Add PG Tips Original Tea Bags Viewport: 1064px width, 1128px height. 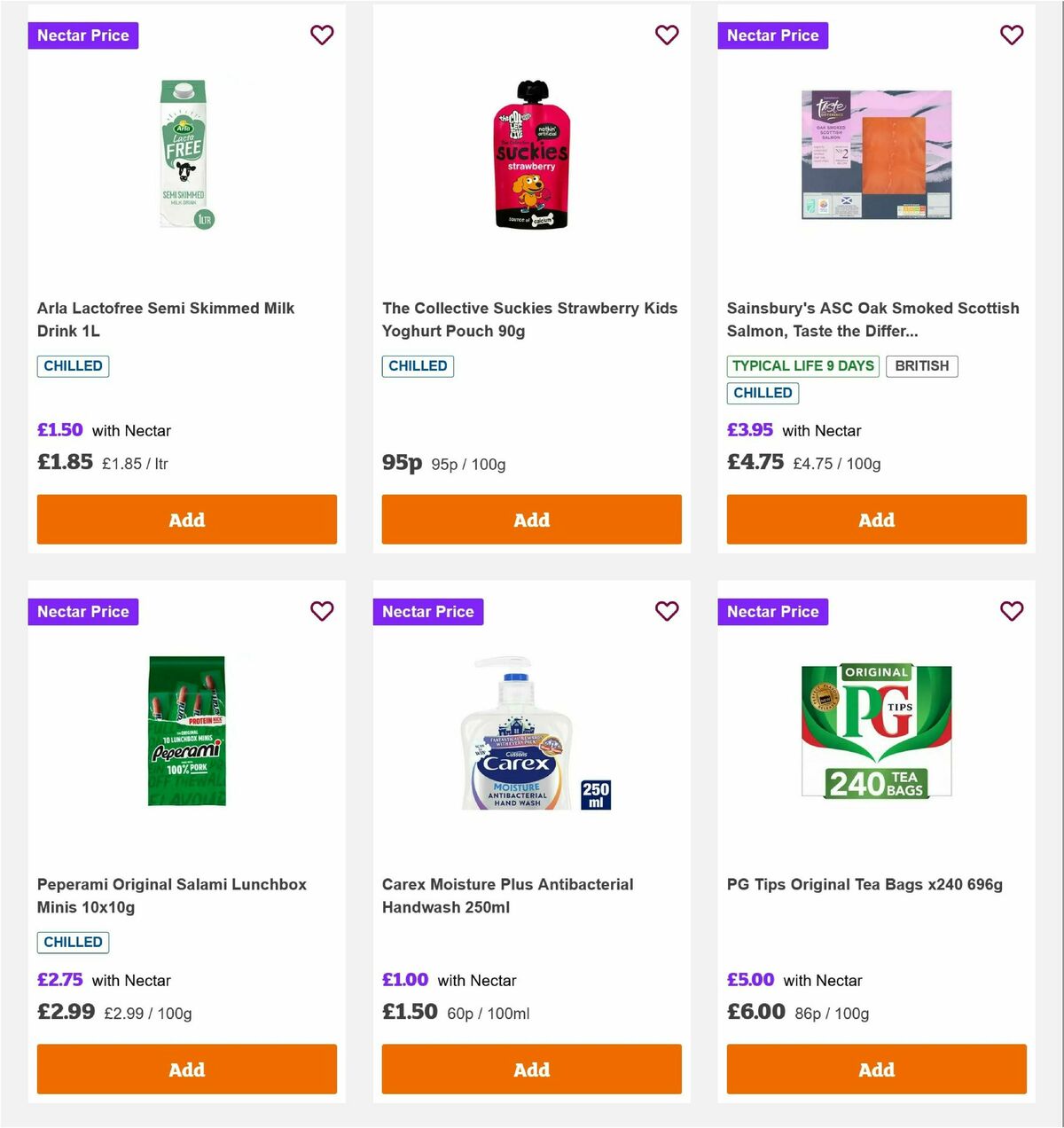tap(876, 1069)
